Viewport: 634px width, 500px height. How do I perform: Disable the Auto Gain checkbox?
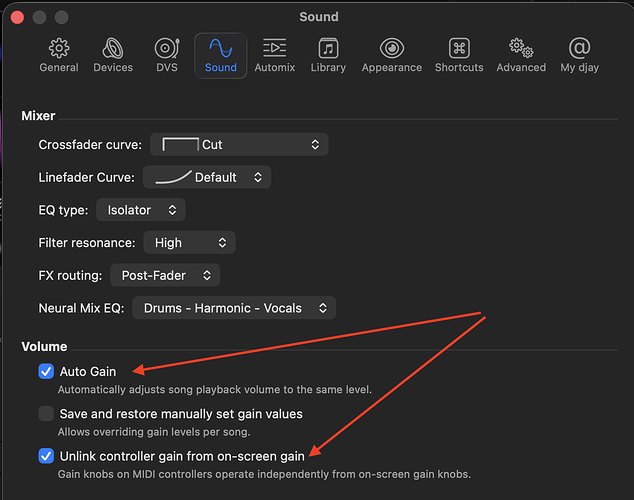tap(46, 371)
